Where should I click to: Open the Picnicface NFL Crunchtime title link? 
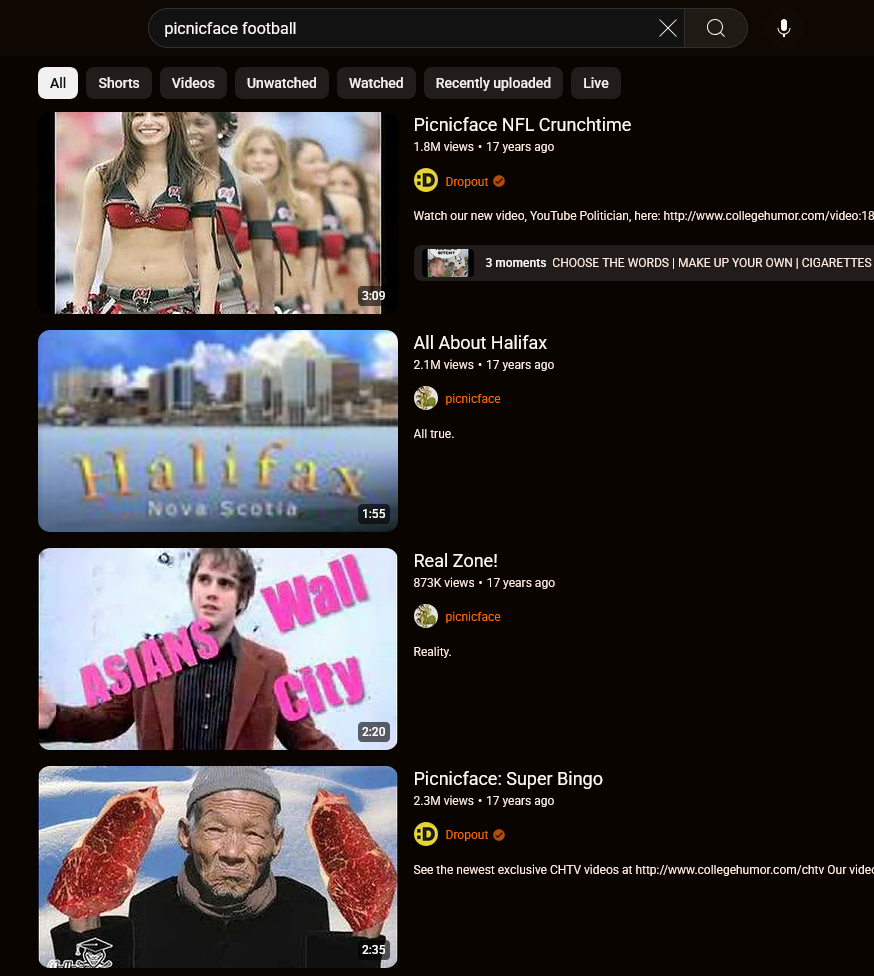coord(522,124)
